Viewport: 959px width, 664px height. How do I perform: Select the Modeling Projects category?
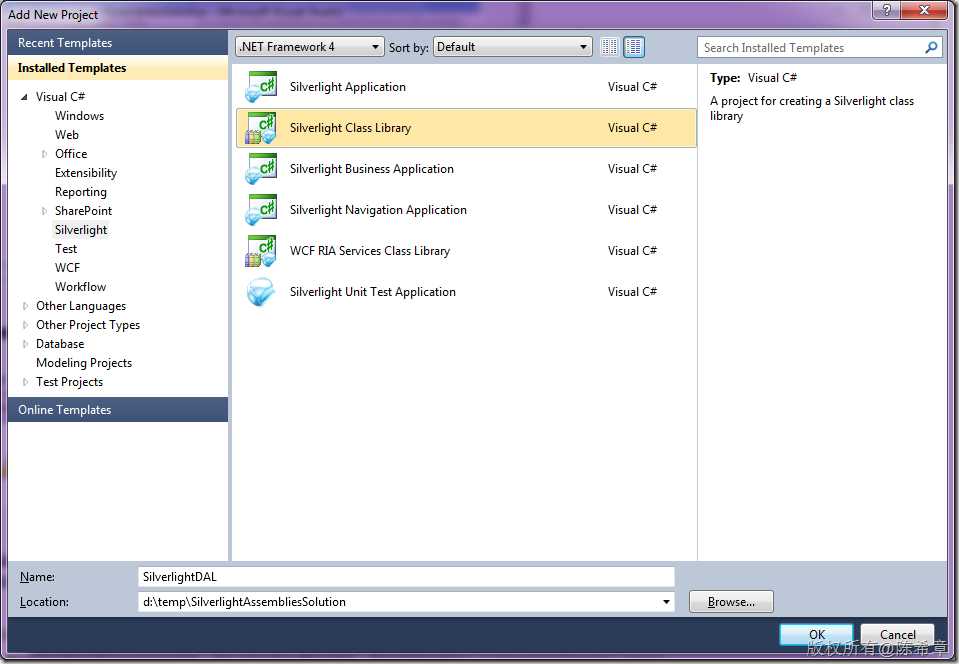pyautogui.click(x=84, y=363)
